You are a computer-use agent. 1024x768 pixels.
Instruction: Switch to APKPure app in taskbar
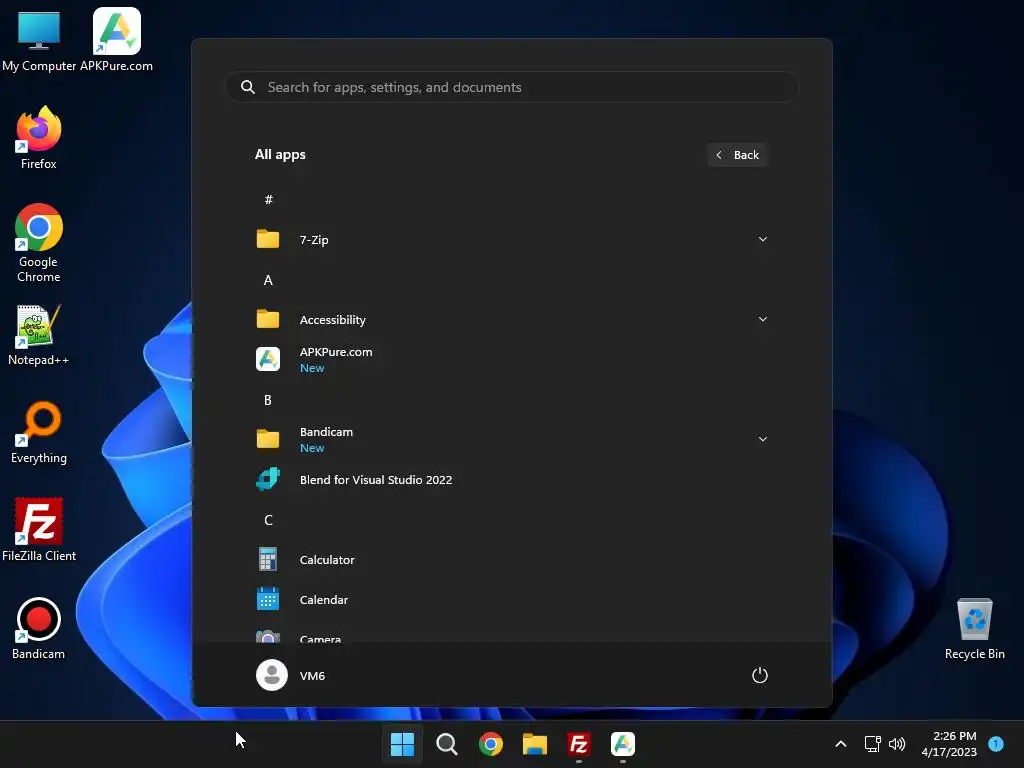click(623, 744)
